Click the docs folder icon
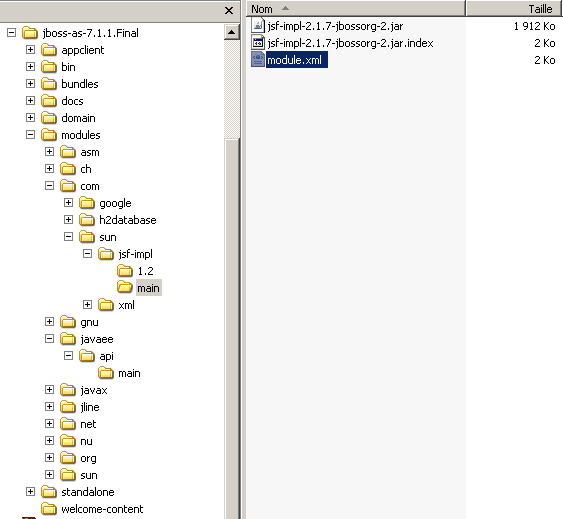This screenshot has width=563, height=519. [x=49, y=101]
